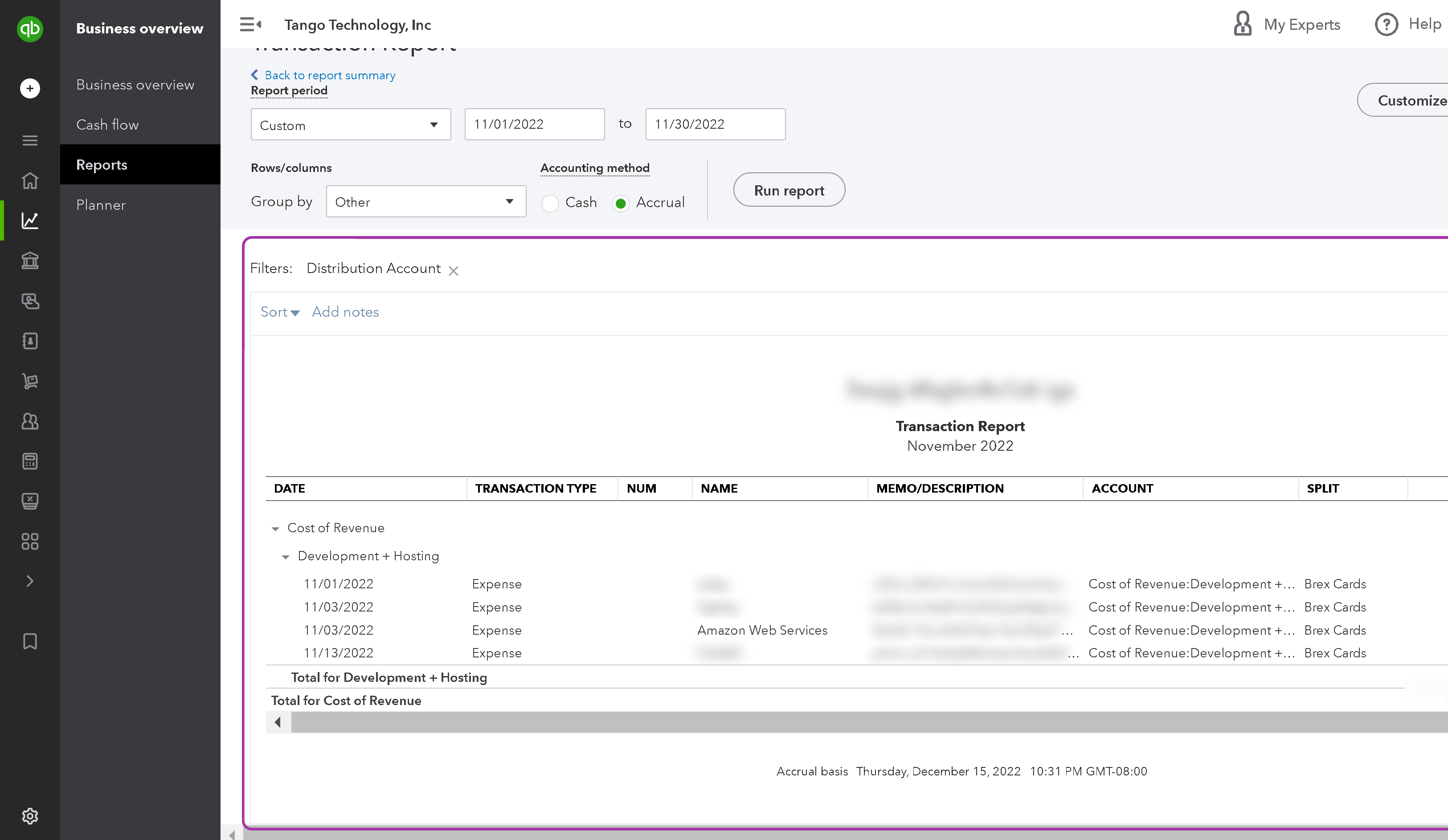This screenshot has height=840, width=1448.
Task: Open the Taxes percent icon
Action: coord(30,501)
